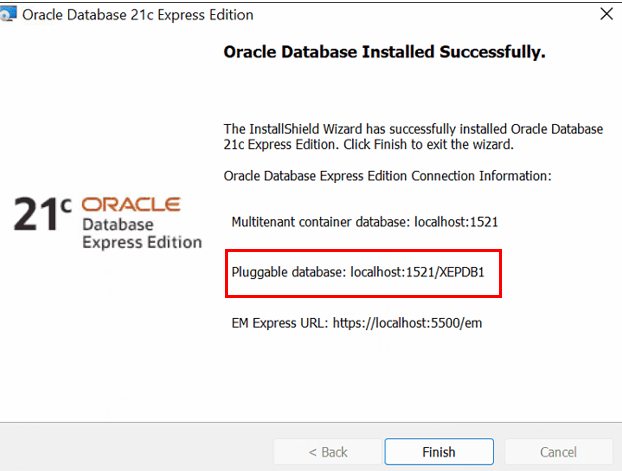The width and height of the screenshot is (622, 471).
Task: Click the localhost:1521 container address
Action: 456,222
